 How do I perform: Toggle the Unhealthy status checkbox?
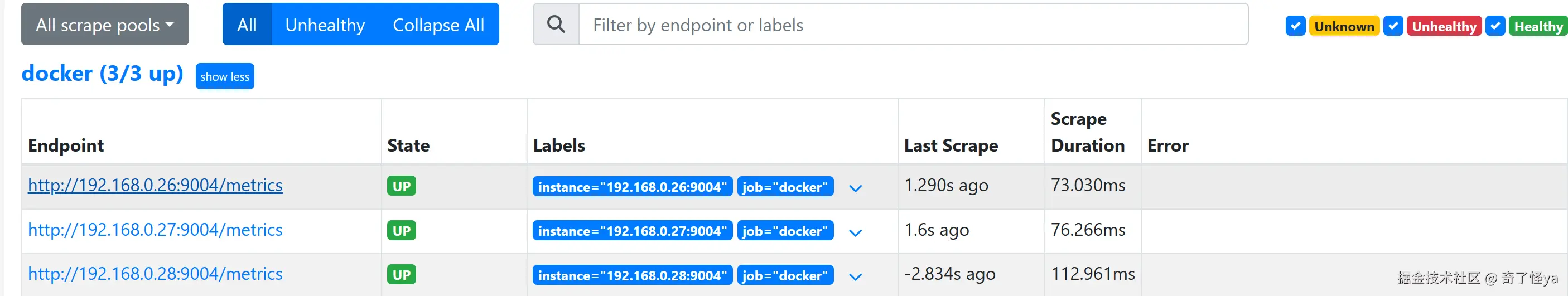(1393, 26)
